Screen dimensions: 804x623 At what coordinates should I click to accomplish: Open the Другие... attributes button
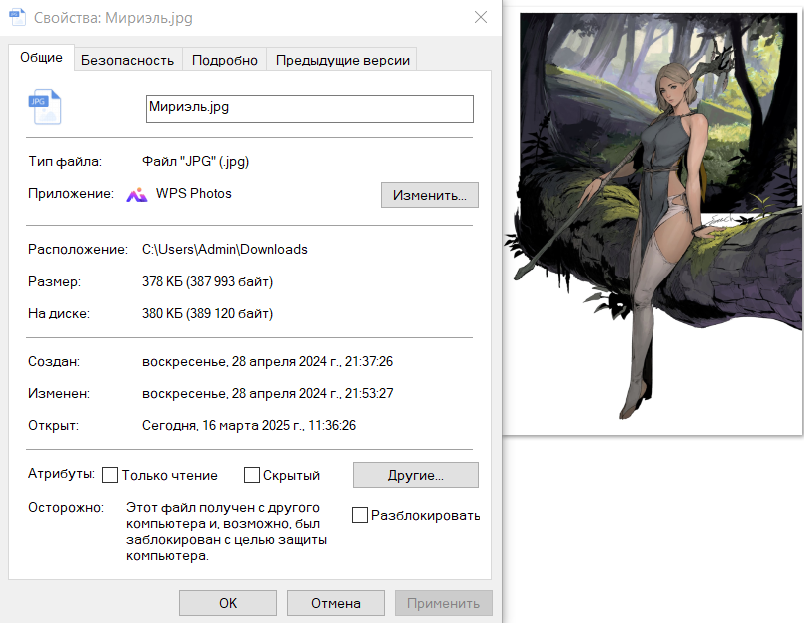[x=415, y=475]
